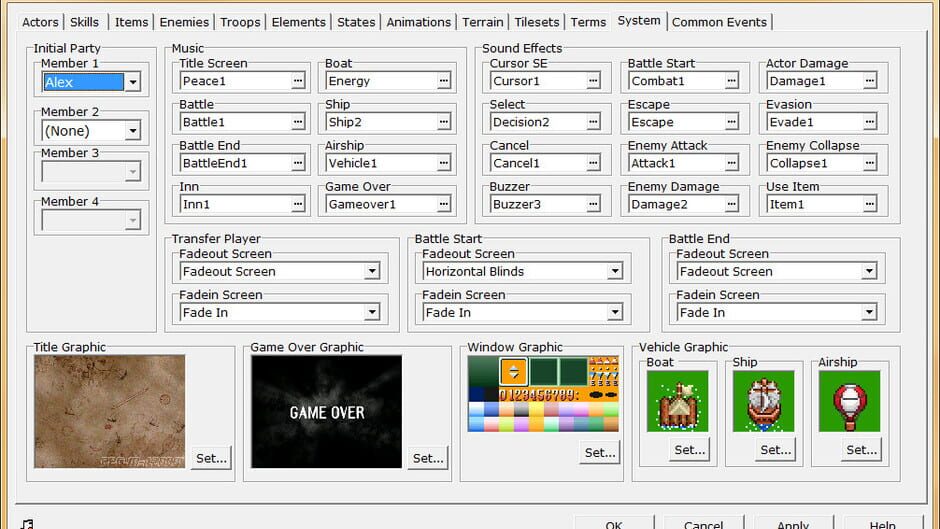940x529 pixels.
Task: Click the Game Over graphic preview
Action: 327,411
